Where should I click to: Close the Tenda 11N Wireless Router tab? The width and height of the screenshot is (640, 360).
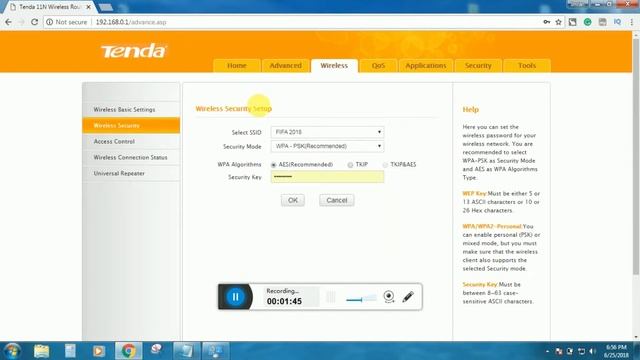tap(89, 7)
